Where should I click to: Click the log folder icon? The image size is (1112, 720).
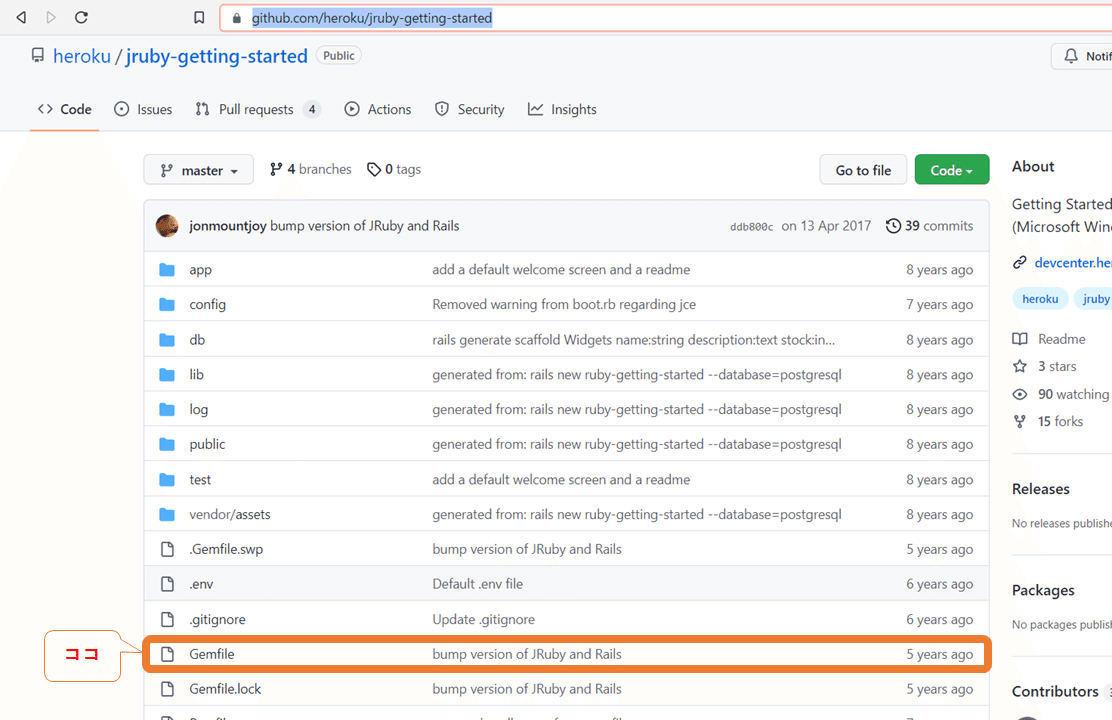pyautogui.click(x=167, y=409)
